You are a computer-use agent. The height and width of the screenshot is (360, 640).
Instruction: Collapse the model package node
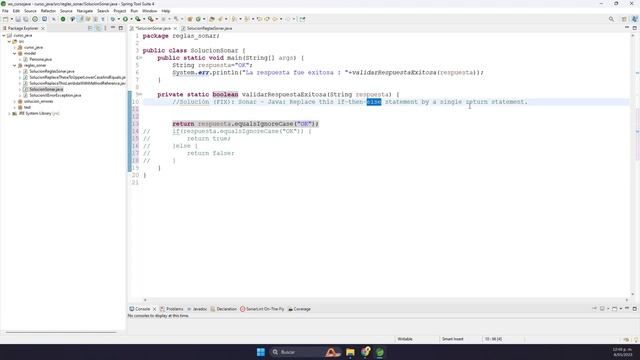click(x=15, y=53)
